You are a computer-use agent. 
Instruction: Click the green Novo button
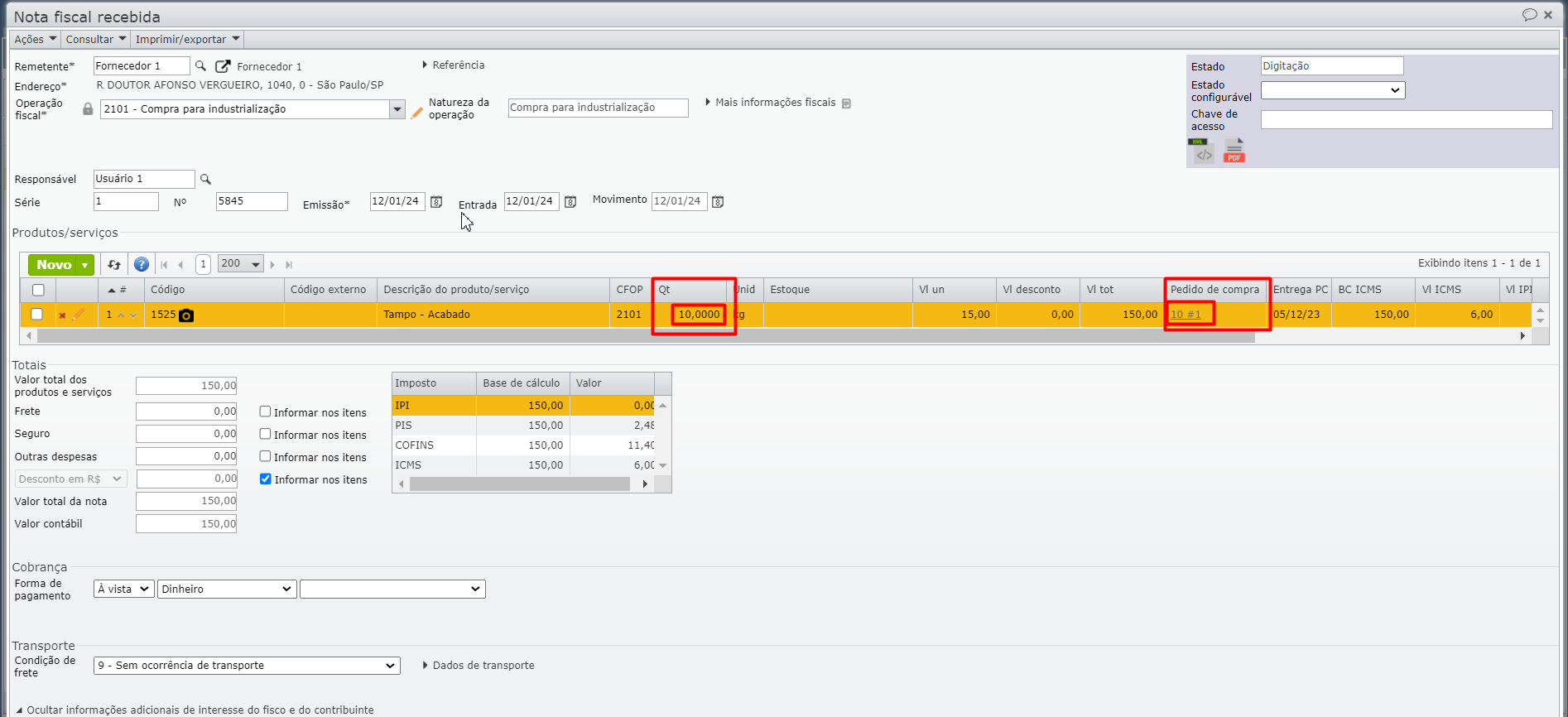(54, 265)
